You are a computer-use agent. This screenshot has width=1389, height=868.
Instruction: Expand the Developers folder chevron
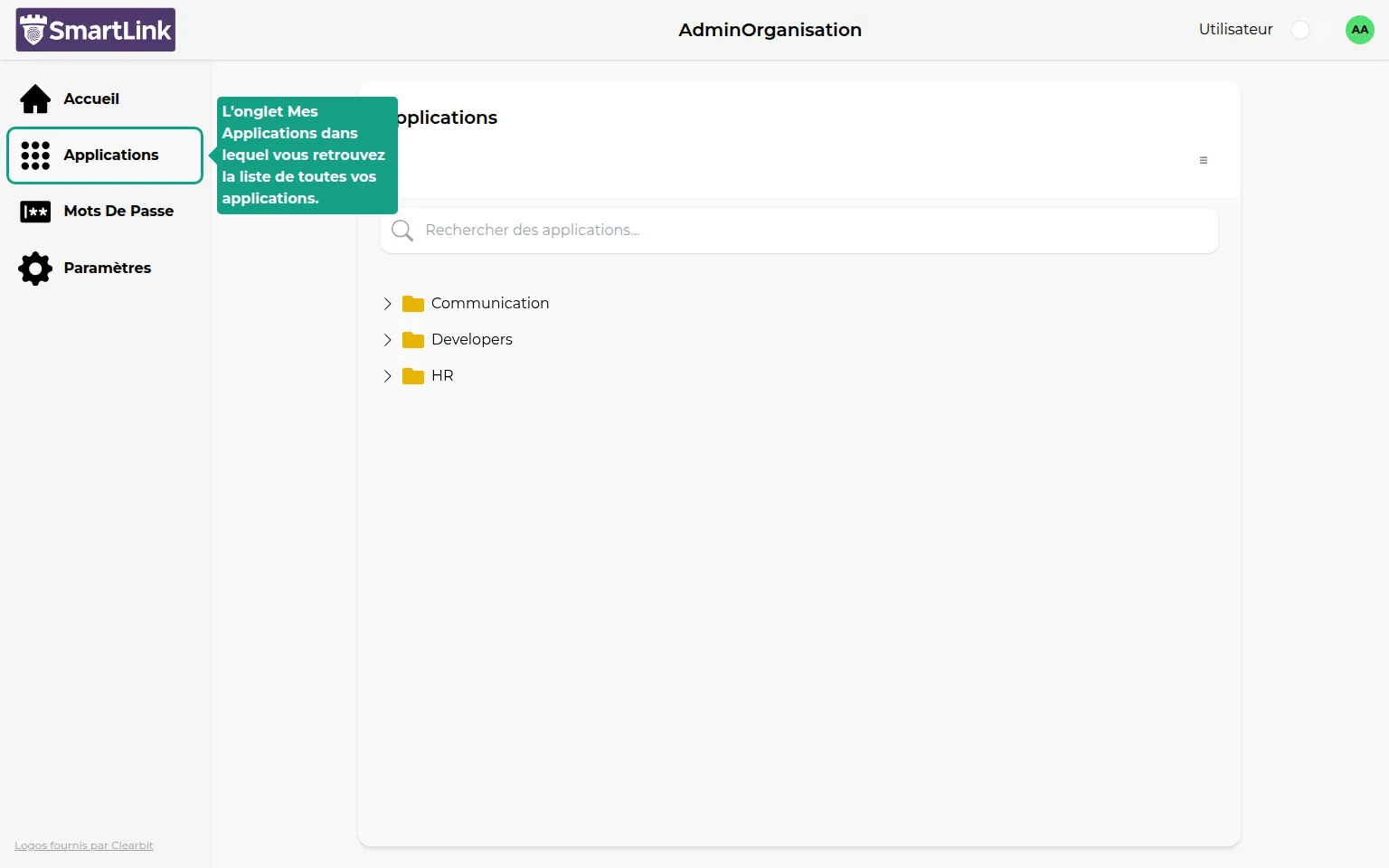click(387, 340)
